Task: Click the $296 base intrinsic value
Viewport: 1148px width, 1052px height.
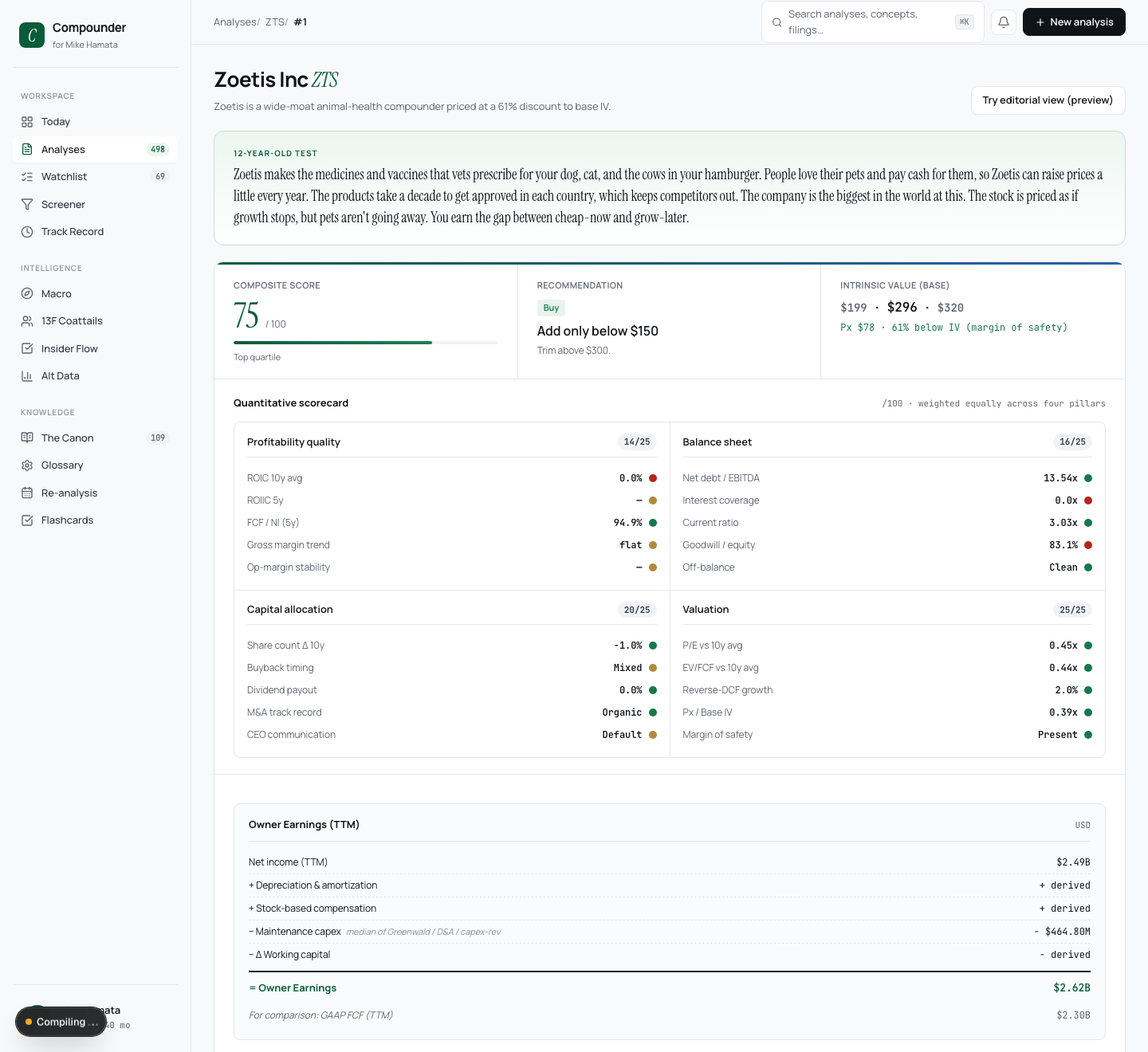Action: pos(902,308)
